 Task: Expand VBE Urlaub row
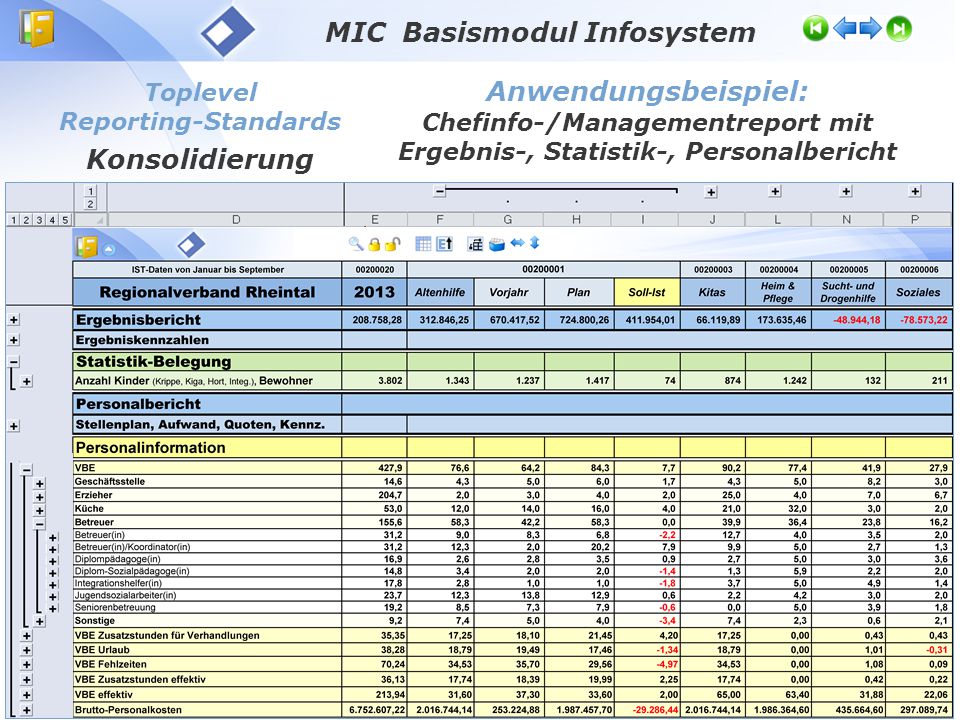(x=26, y=650)
